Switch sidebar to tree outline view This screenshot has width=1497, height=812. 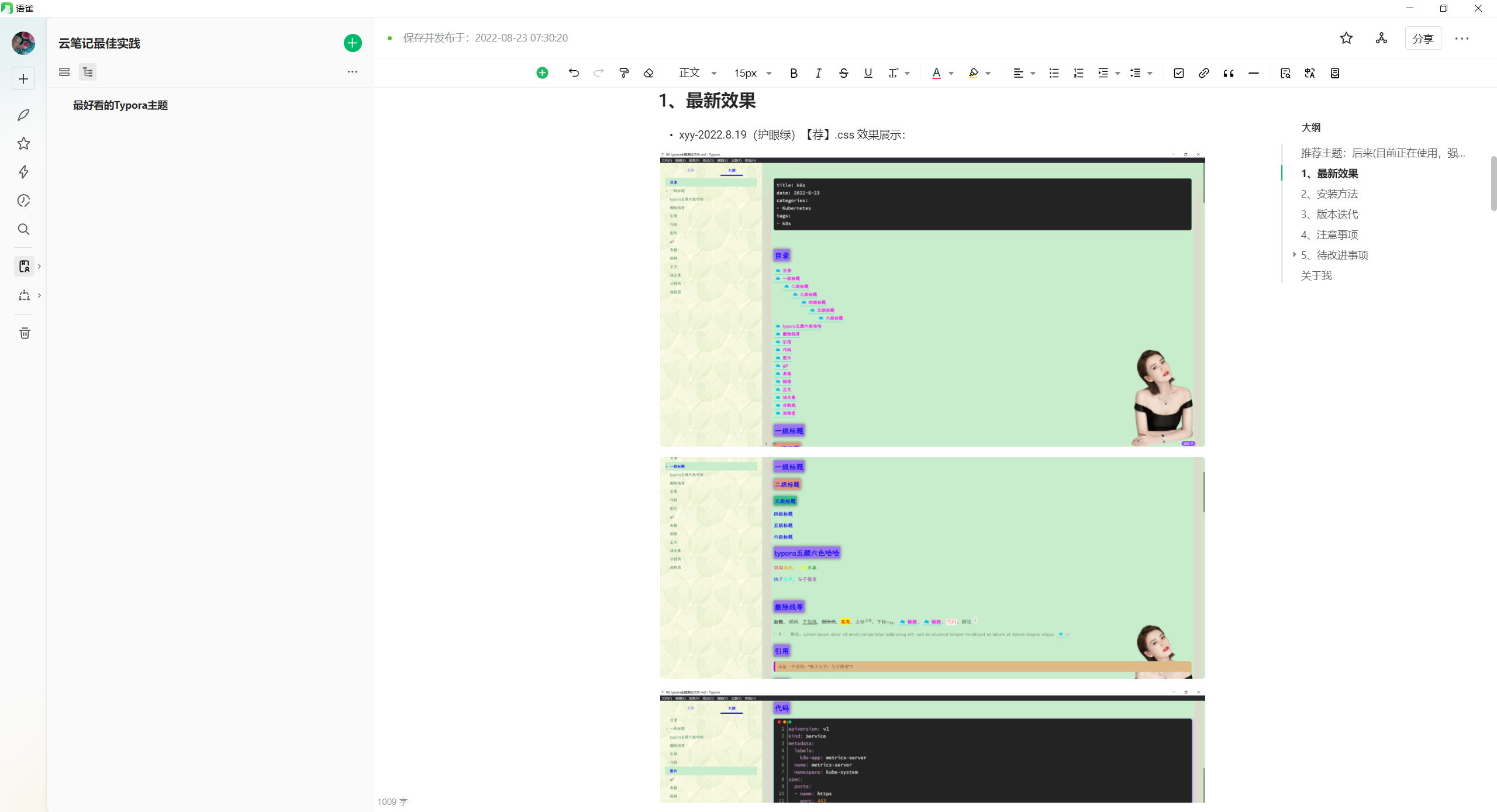click(x=88, y=72)
